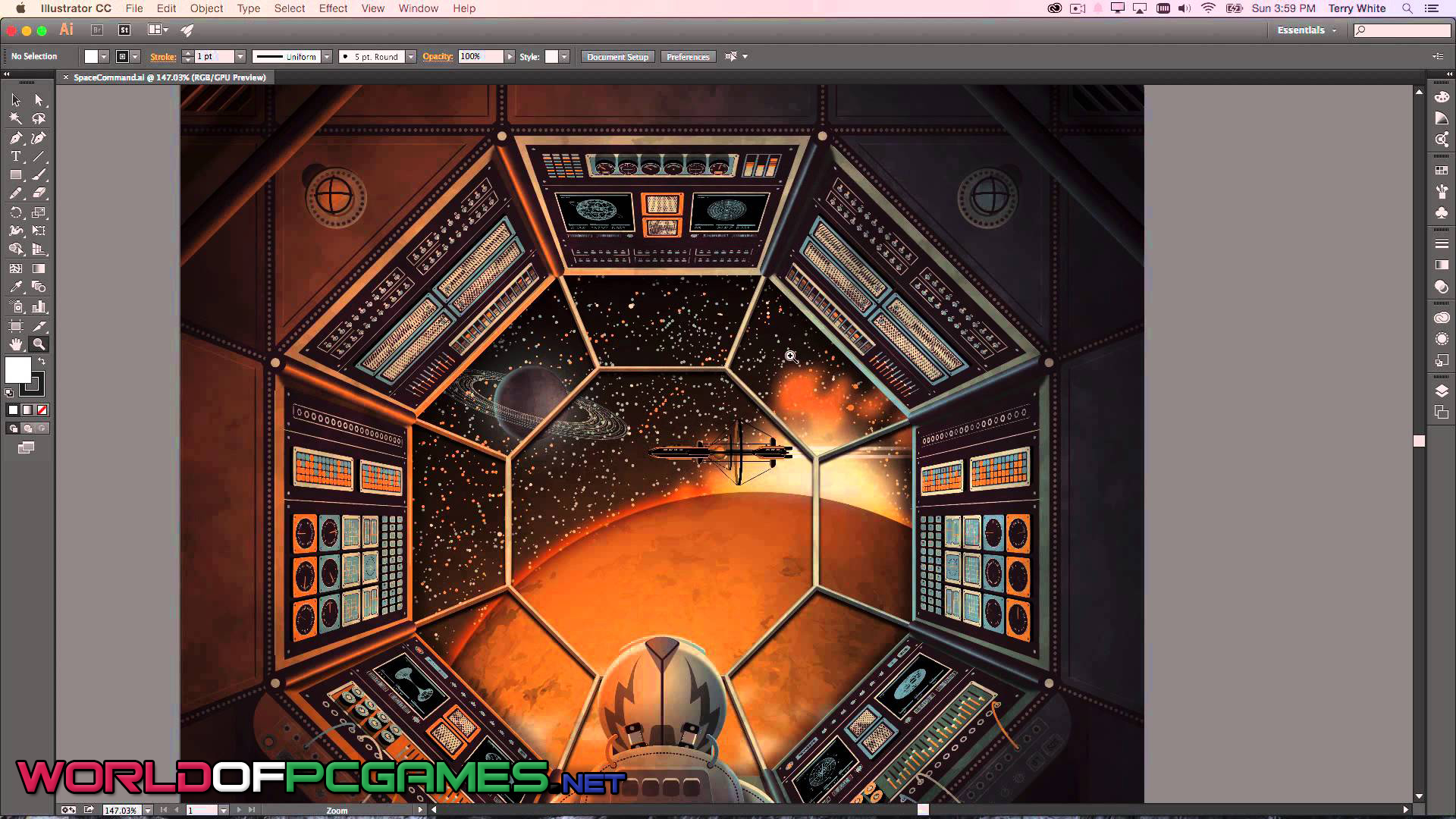Open the Symbols panel club icon
The width and height of the screenshot is (1456, 819).
1442,213
